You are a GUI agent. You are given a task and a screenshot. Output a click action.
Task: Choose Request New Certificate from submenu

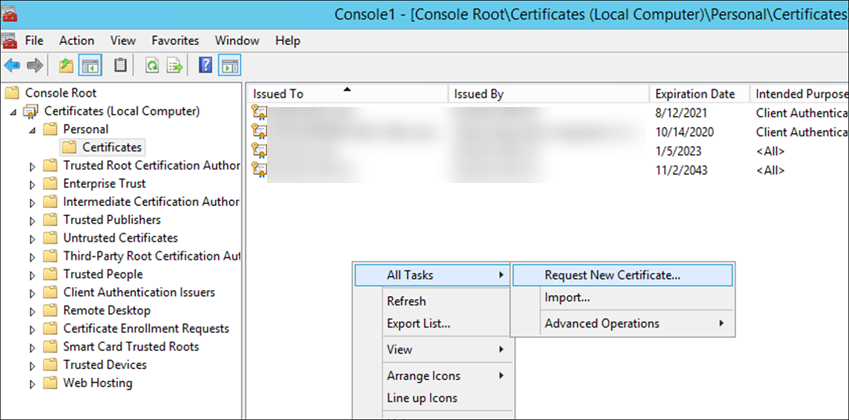coord(622,275)
